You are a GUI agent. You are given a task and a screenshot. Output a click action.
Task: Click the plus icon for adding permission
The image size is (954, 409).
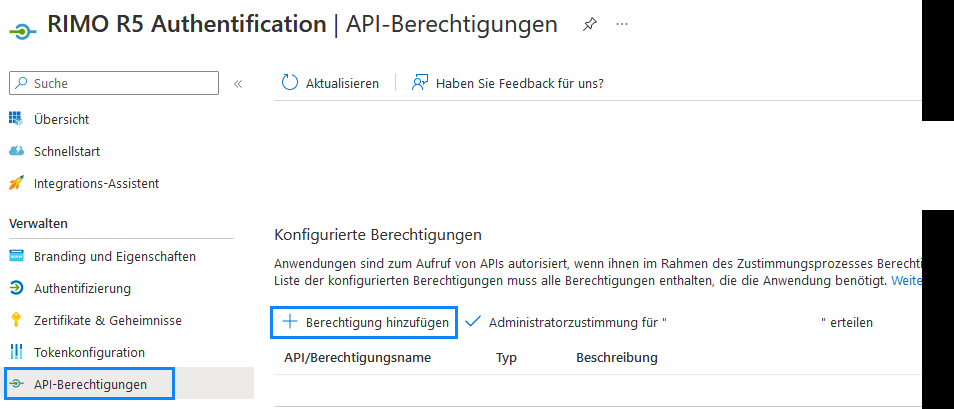(290, 322)
